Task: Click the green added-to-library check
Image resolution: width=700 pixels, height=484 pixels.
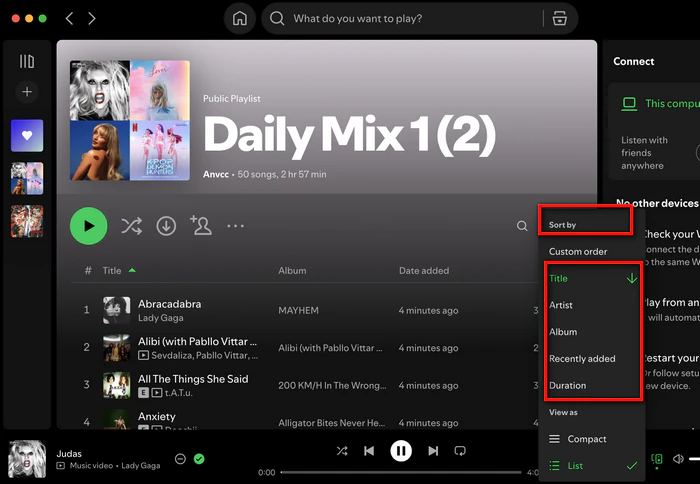Action: pyautogui.click(x=199, y=459)
